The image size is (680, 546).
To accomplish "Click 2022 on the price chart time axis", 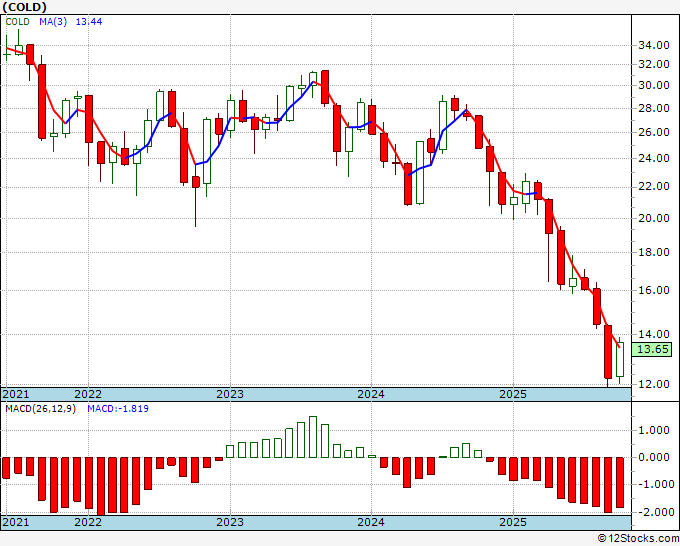I will coord(88,394).
